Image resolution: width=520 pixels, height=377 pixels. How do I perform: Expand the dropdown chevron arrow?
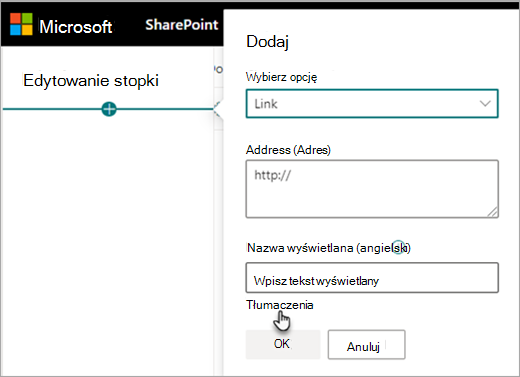coord(485,104)
